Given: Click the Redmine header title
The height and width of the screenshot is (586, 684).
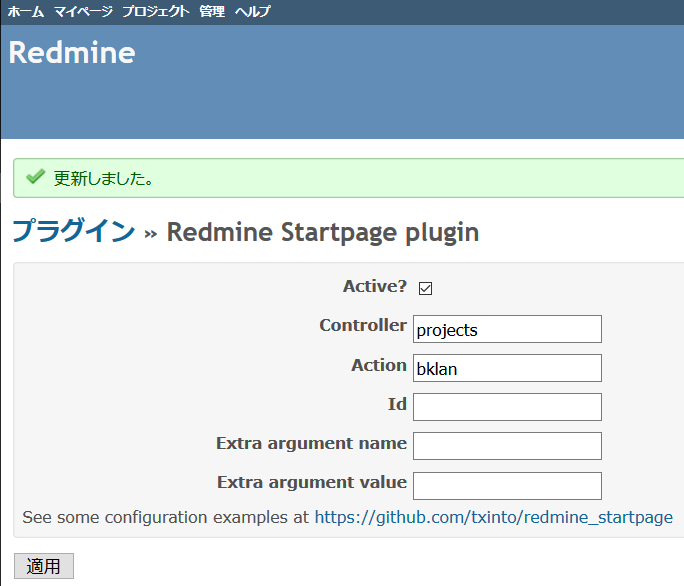Looking at the screenshot, I should [72, 53].
